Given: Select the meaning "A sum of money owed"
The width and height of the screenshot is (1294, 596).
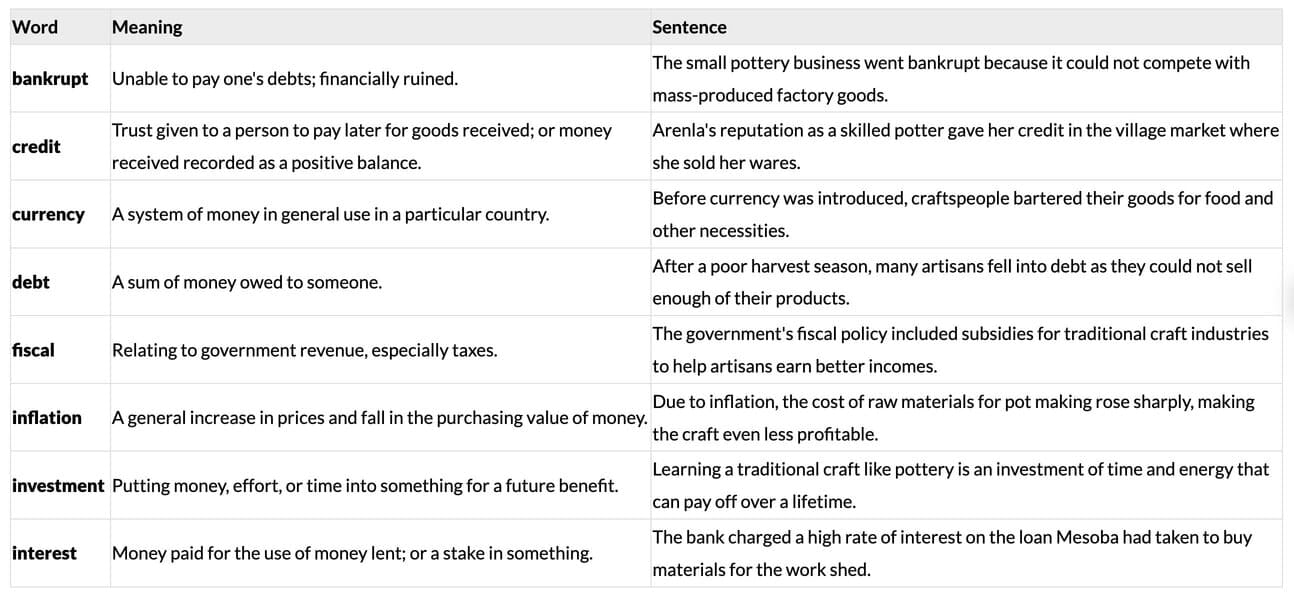Looking at the screenshot, I should coord(247,282).
